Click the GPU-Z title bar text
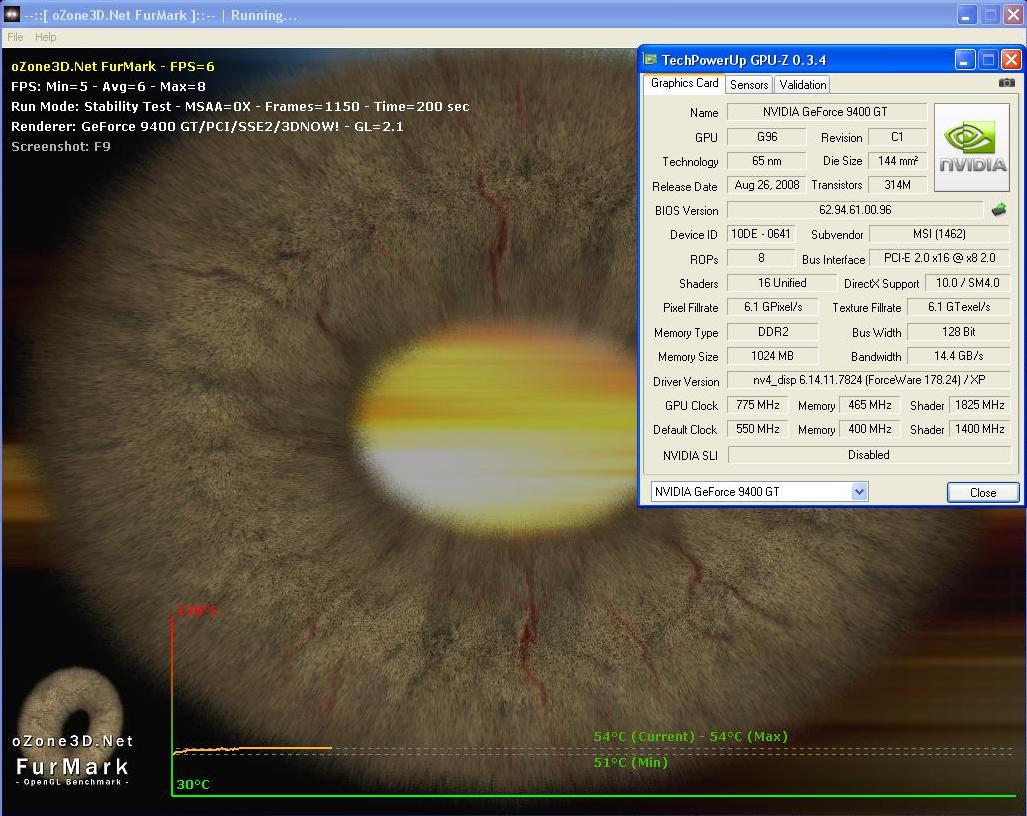This screenshot has width=1027, height=816. click(743, 60)
